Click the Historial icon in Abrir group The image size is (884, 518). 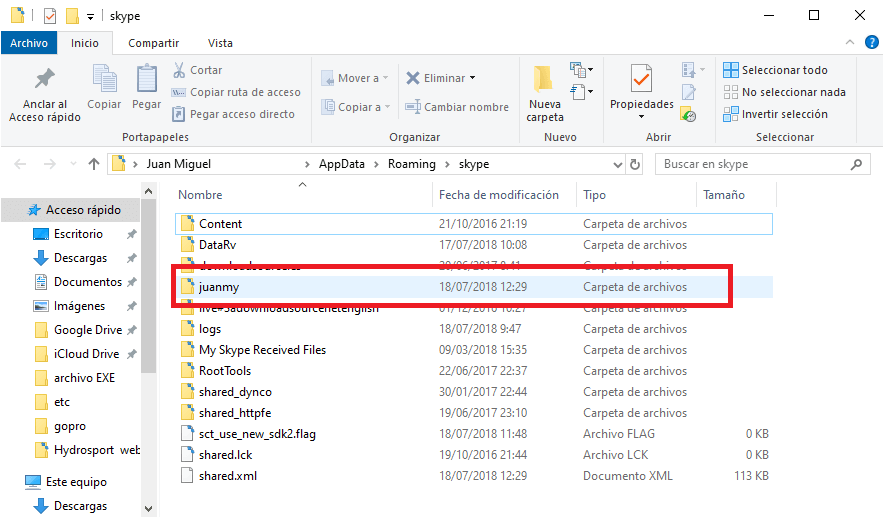coord(688,114)
